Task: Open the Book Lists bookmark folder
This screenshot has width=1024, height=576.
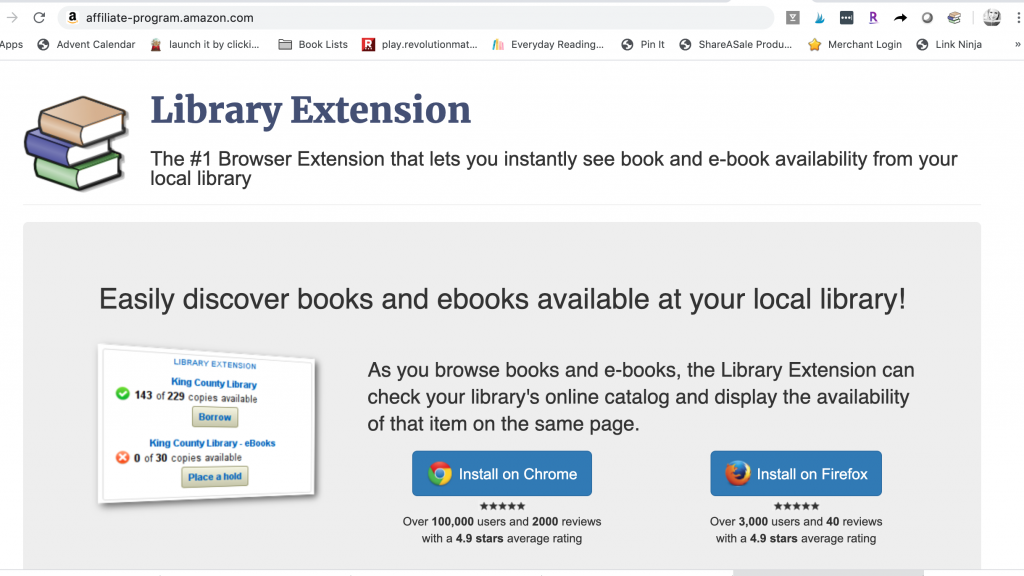Action: click(x=313, y=44)
